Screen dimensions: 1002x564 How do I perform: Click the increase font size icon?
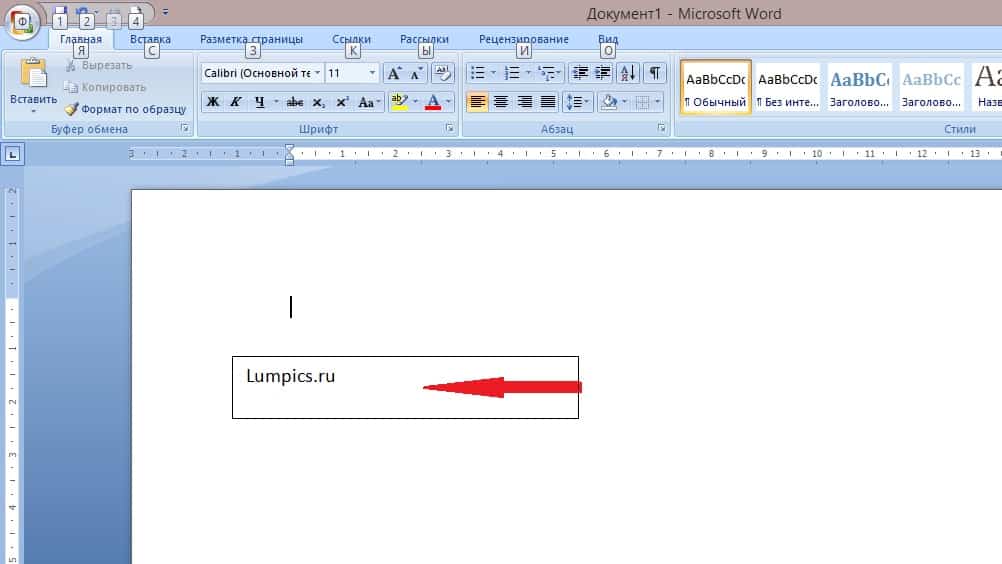pyautogui.click(x=394, y=73)
